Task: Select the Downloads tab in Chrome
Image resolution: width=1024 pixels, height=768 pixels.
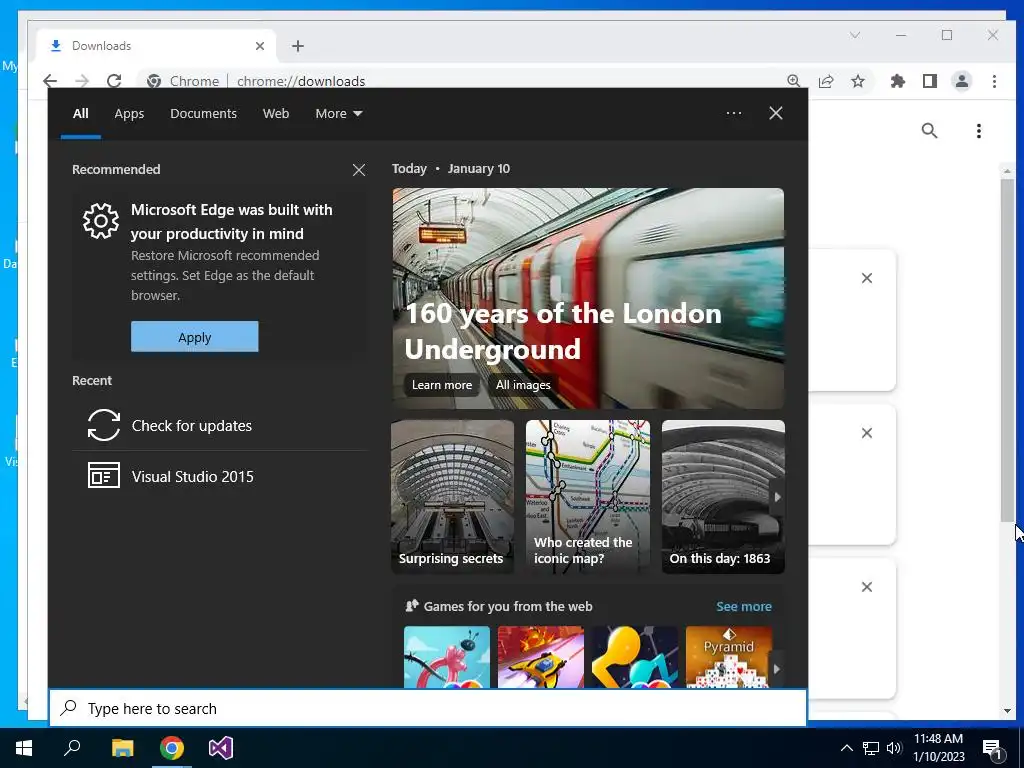Action: [x=156, y=46]
